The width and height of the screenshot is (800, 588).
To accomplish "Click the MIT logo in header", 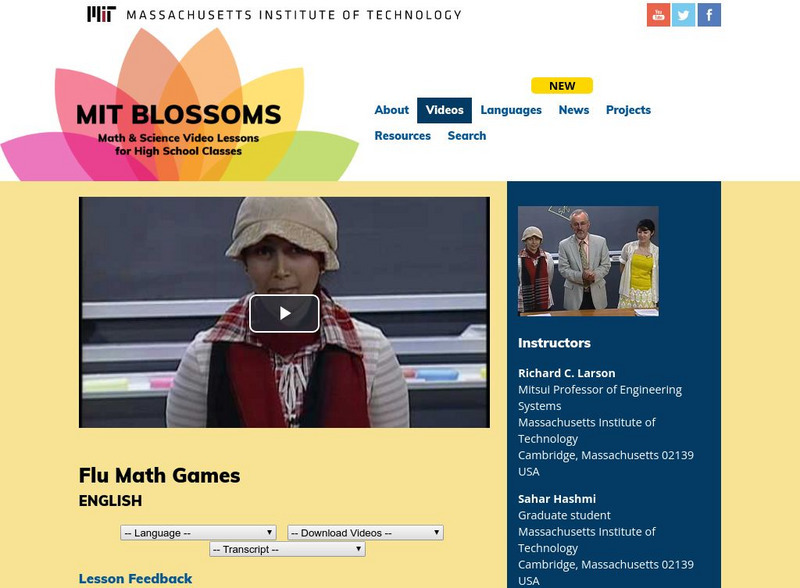I will 101,14.
